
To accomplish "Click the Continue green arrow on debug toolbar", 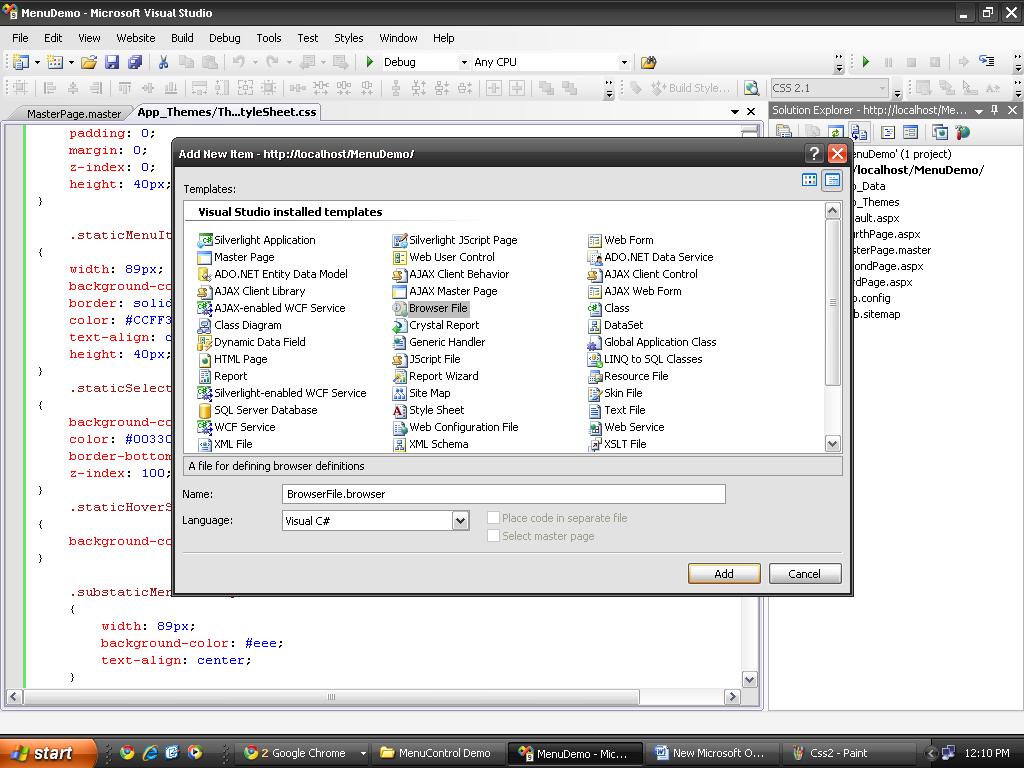I will [866, 62].
